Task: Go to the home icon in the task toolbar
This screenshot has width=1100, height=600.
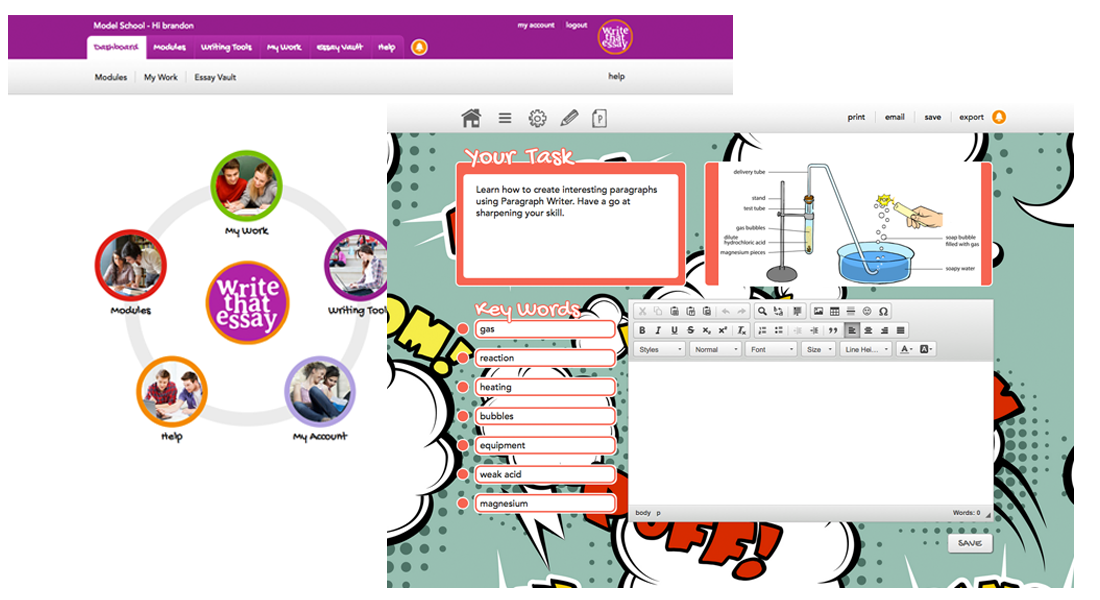Action: coord(471,118)
